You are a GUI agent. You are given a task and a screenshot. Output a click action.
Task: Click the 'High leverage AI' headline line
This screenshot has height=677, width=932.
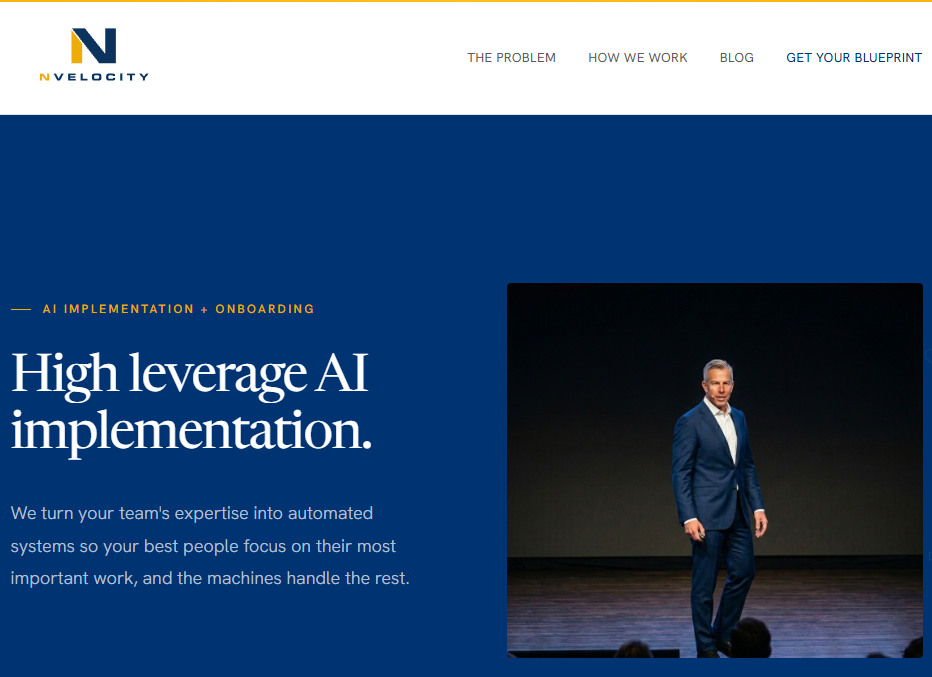[190, 373]
